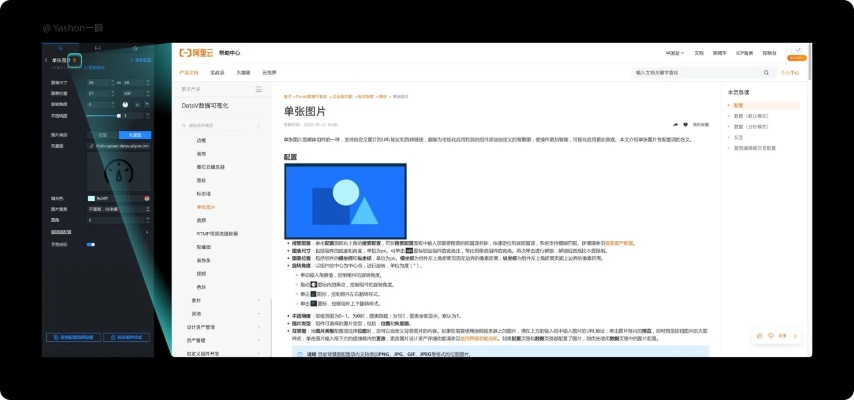
Task: Click the heart favorite icon in the article
Action: (685, 125)
